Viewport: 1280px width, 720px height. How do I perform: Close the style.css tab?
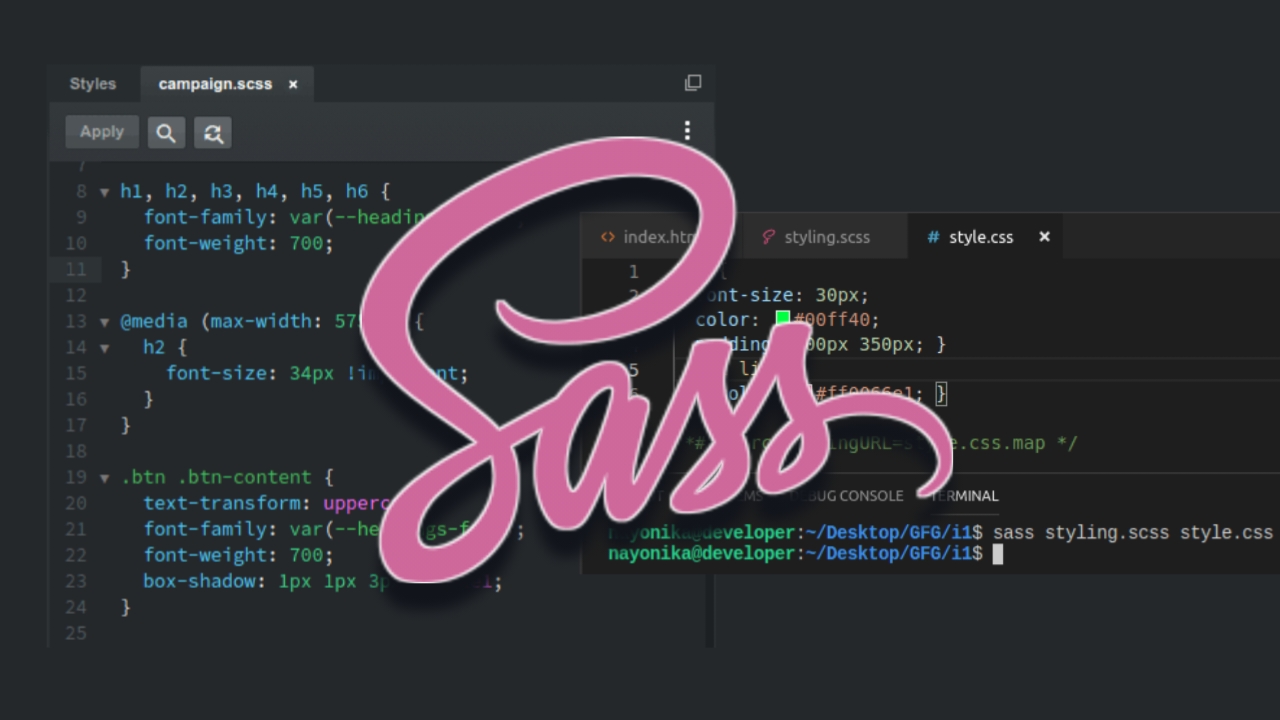[1044, 237]
